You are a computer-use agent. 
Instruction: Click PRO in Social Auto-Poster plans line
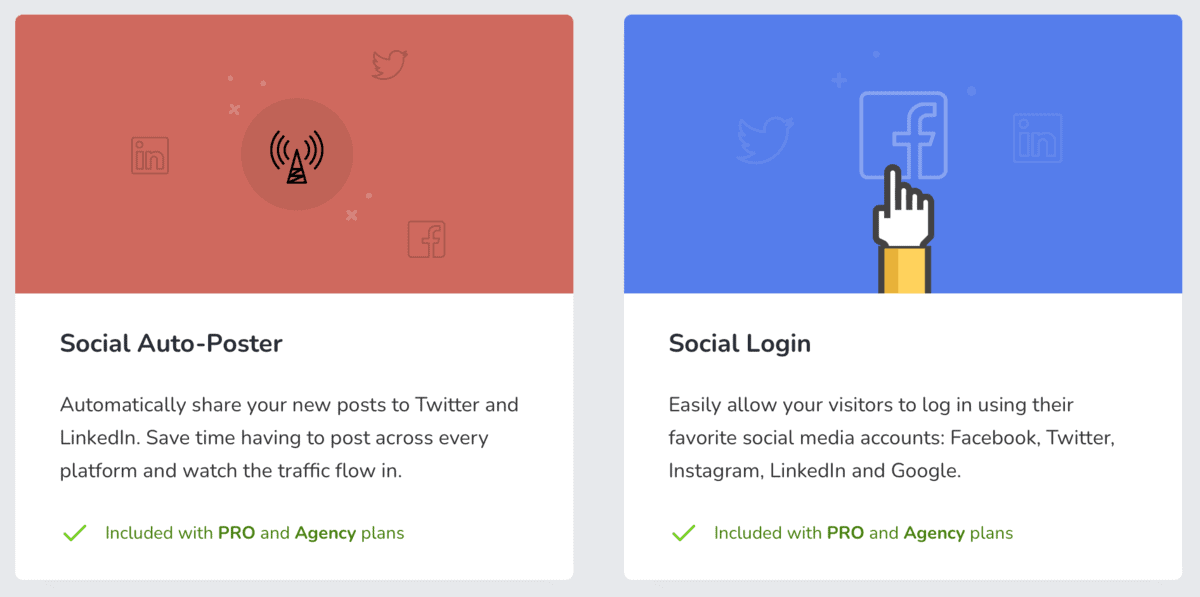(237, 533)
